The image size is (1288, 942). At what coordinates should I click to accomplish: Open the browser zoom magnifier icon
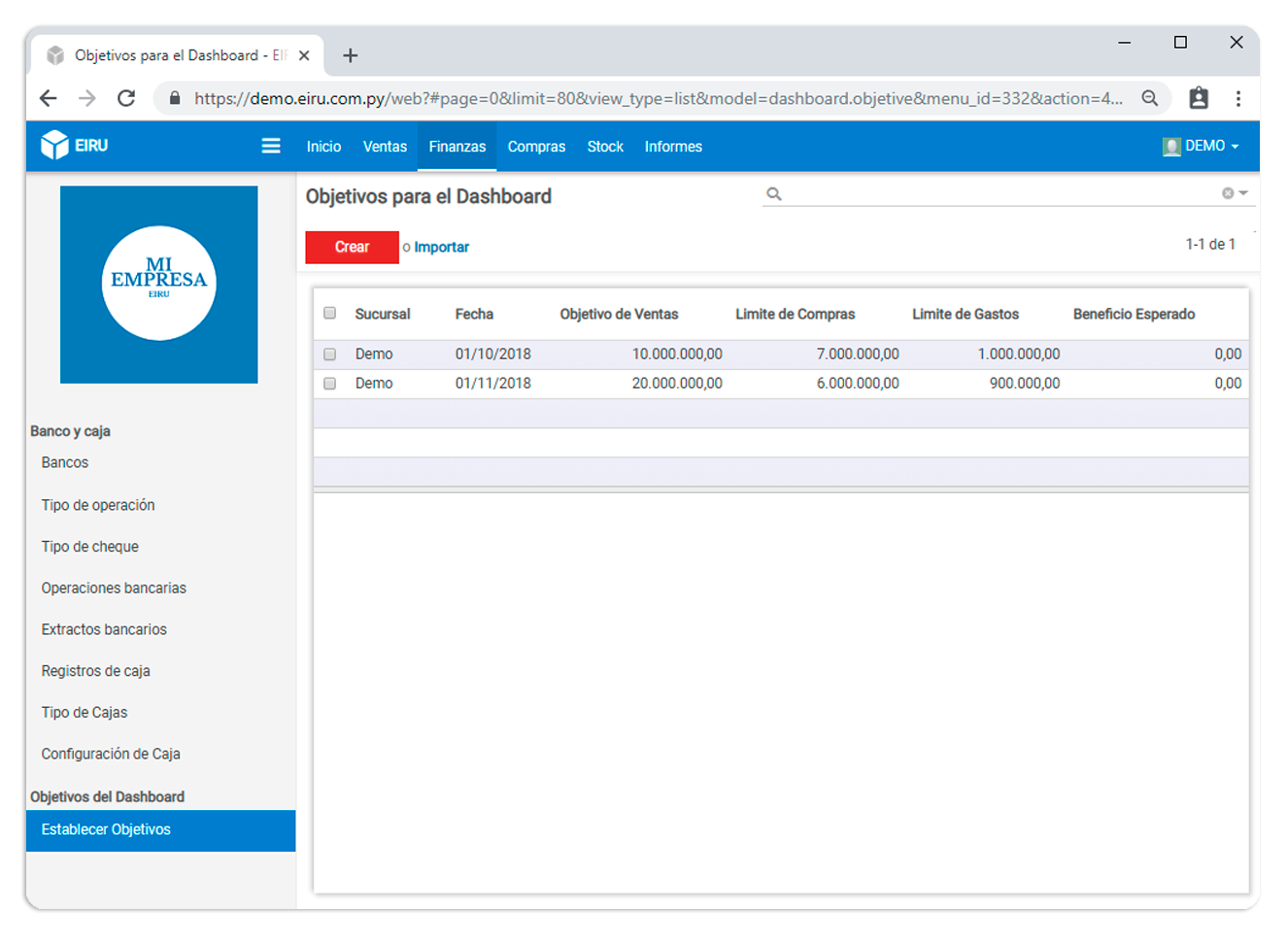[x=1150, y=98]
